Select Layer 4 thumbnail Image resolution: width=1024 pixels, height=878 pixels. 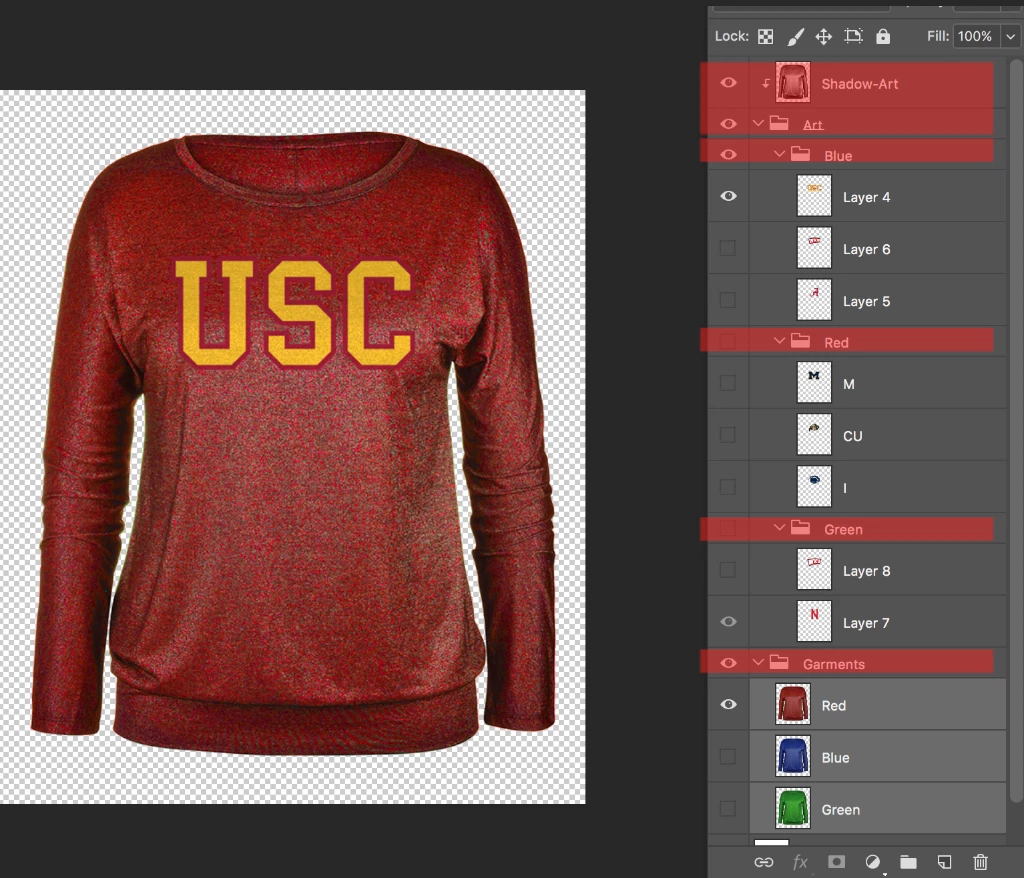coord(814,195)
